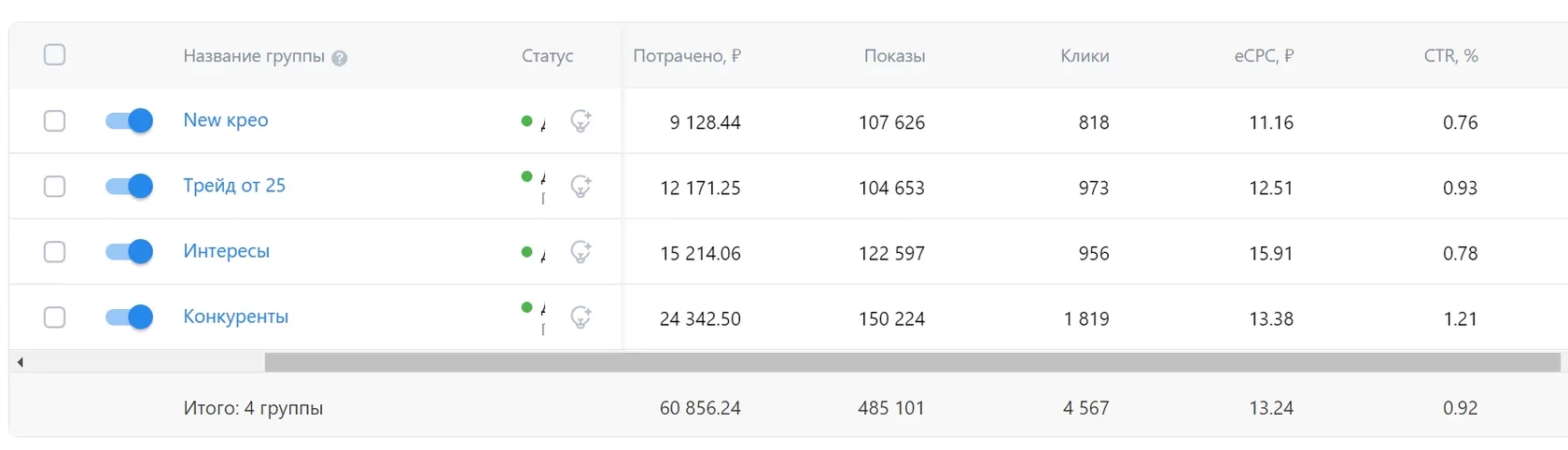Turn off the Интересы group switch
Screen dimensions: 1568x450
click(129, 252)
